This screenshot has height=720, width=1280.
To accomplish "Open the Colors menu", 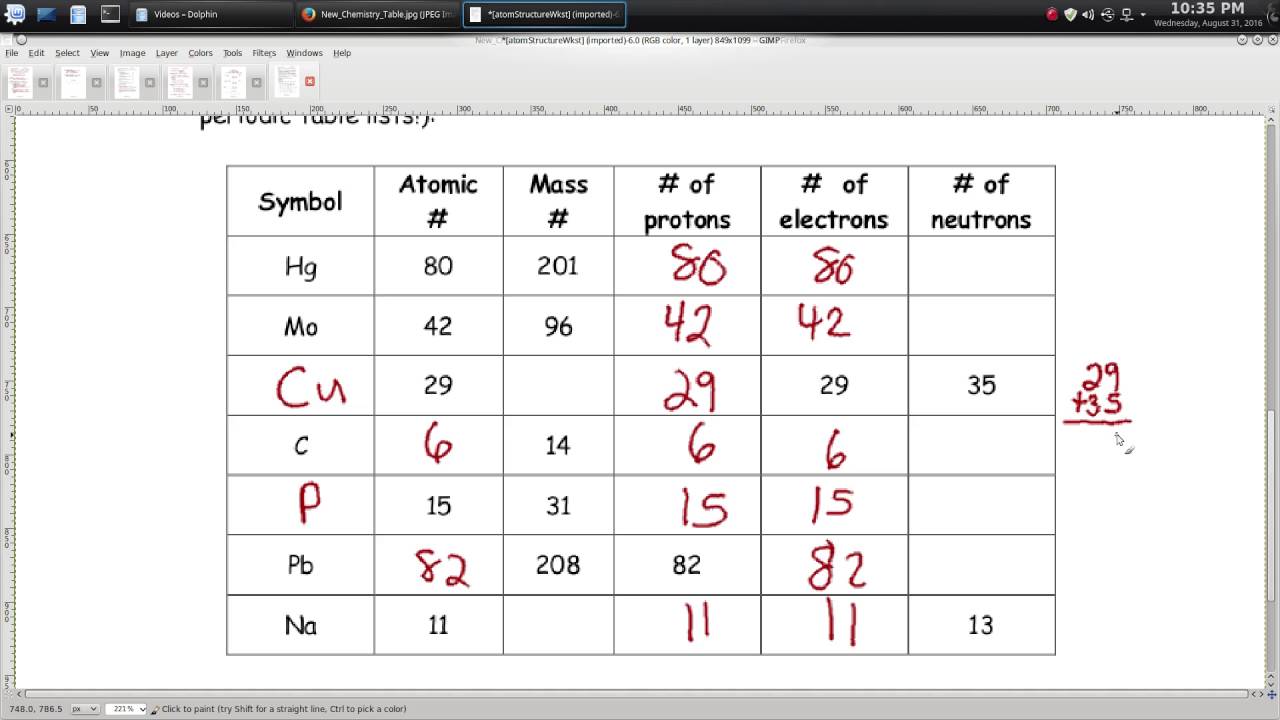I will (x=200, y=53).
